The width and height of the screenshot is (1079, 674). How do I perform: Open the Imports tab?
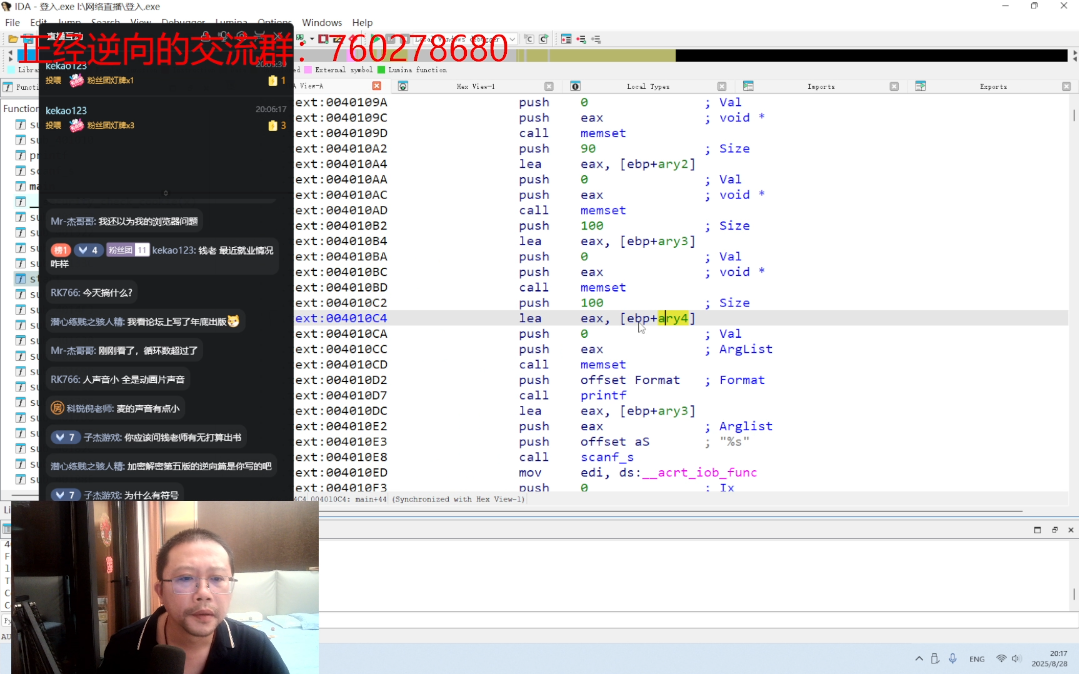click(820, 87)
